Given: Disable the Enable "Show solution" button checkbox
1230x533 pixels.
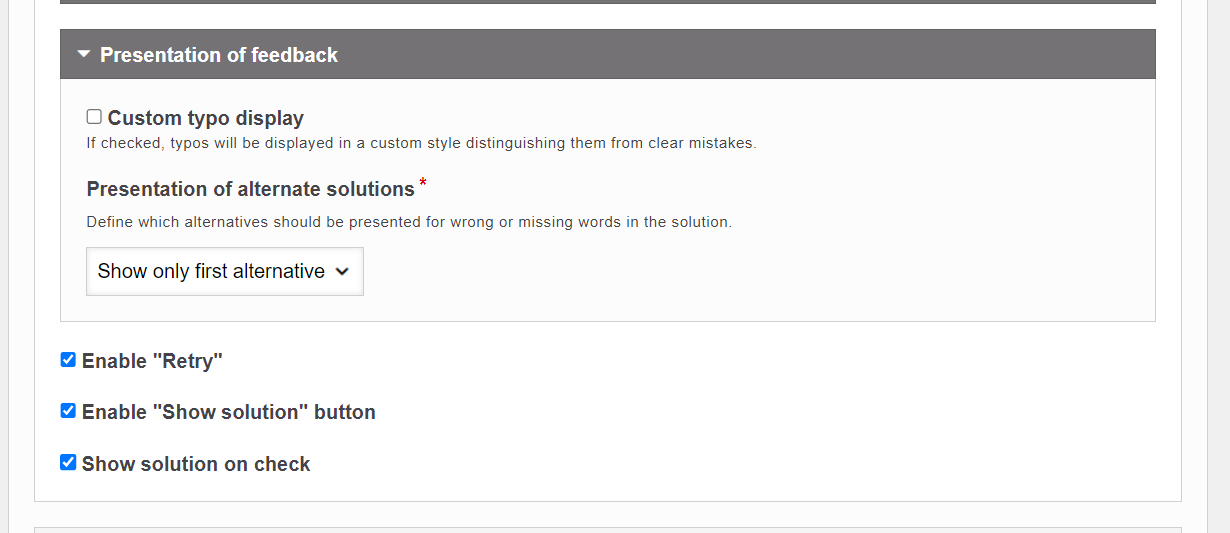Looking at the screenshot, I should point(68,411).
